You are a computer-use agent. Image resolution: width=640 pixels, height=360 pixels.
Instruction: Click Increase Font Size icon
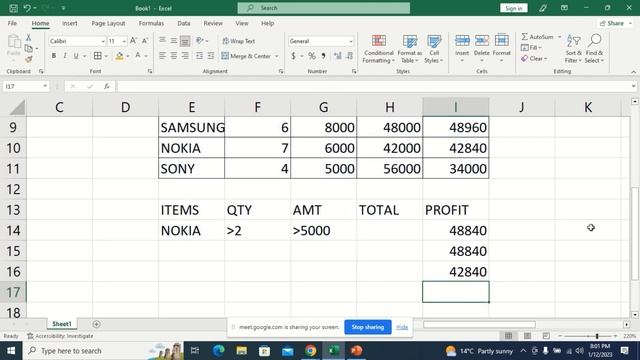(x=133, y=41)
